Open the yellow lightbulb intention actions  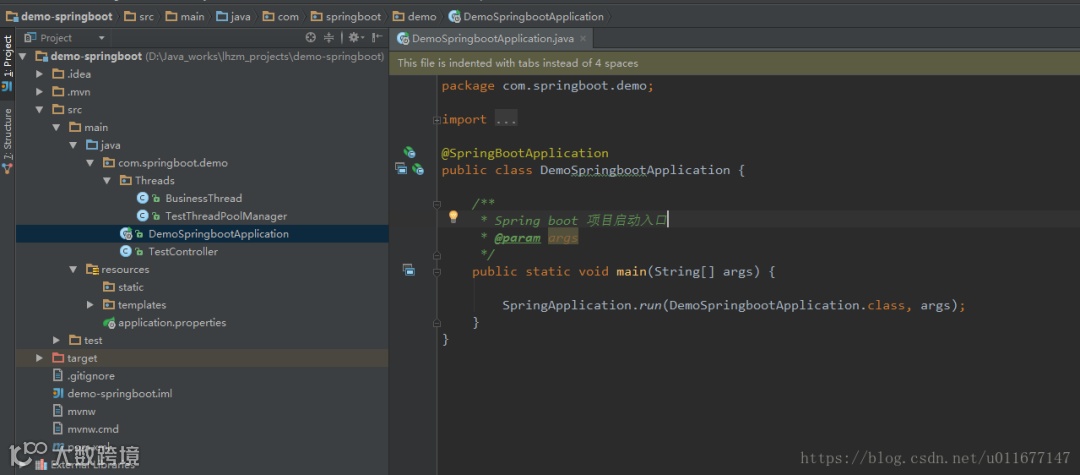click(x=453, y=217)
